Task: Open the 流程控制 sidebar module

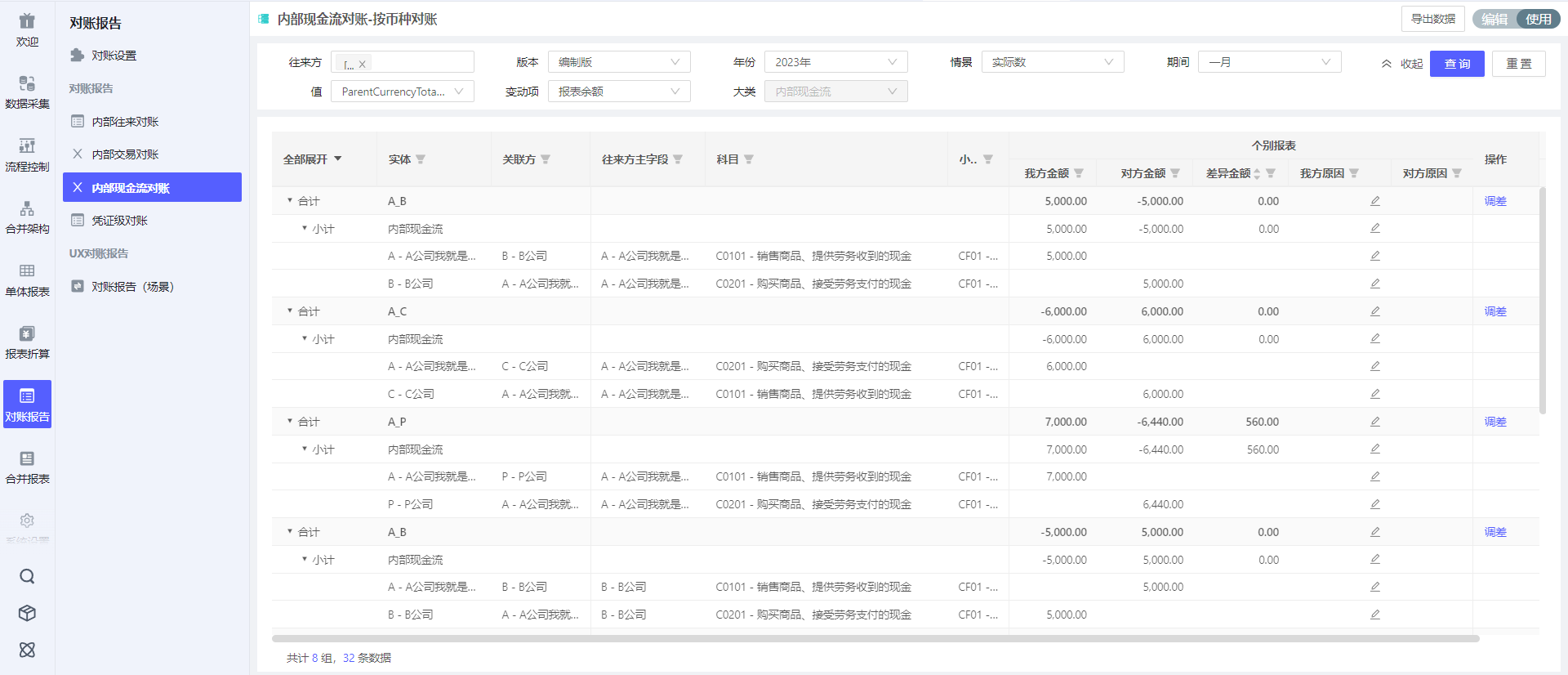Action: [27, 154]
